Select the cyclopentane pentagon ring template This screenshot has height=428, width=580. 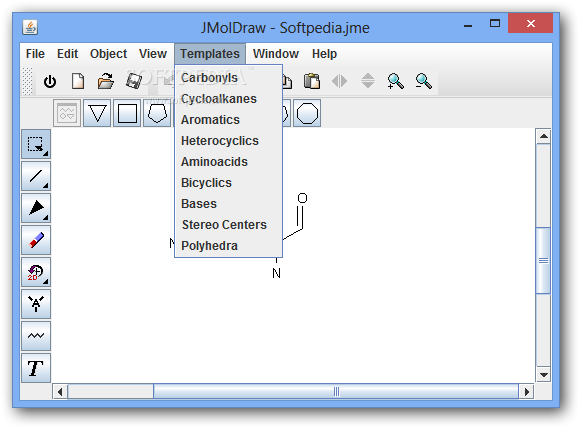point(157,113)
